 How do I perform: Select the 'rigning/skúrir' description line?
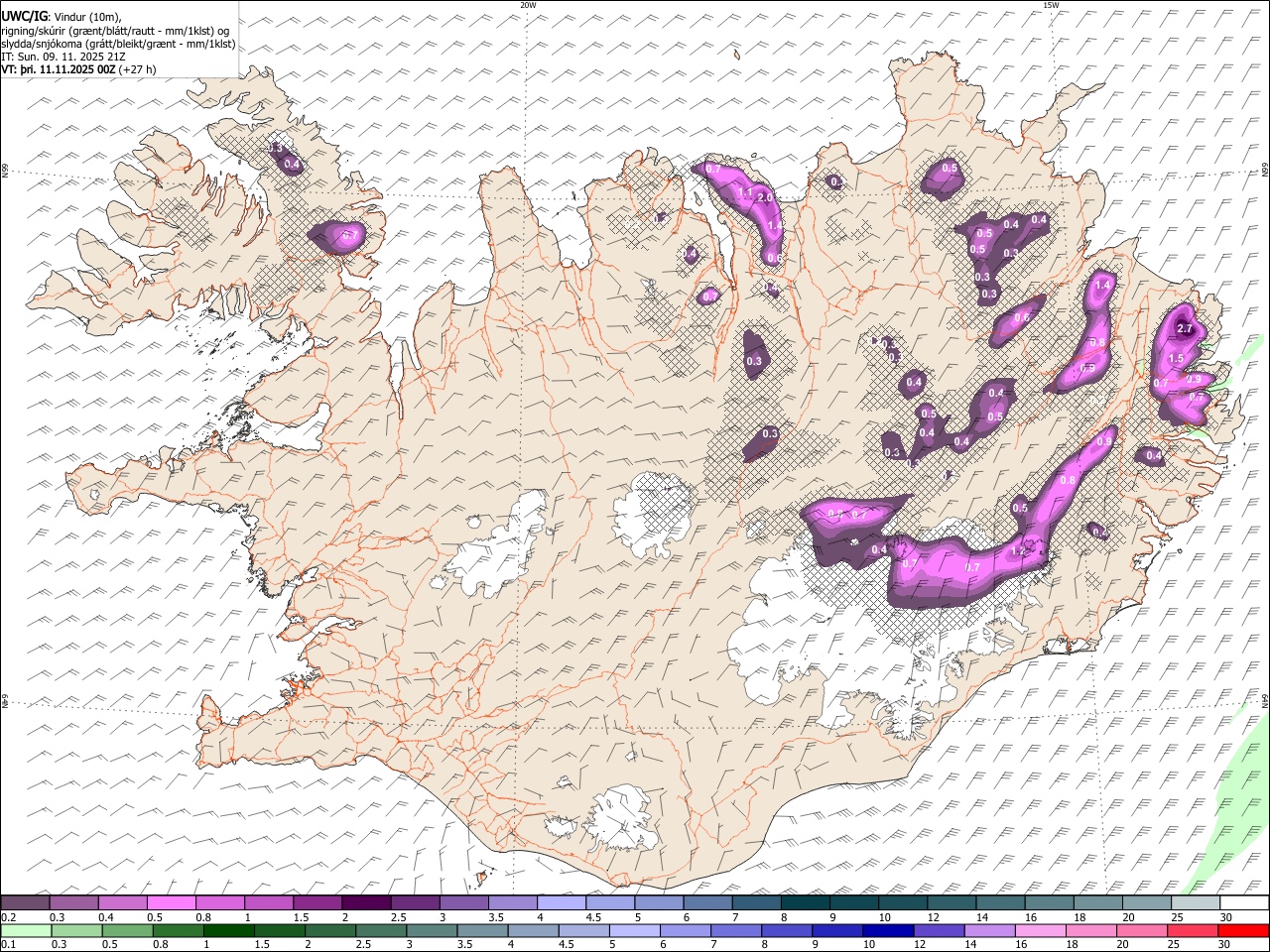(x=115, y=31)
